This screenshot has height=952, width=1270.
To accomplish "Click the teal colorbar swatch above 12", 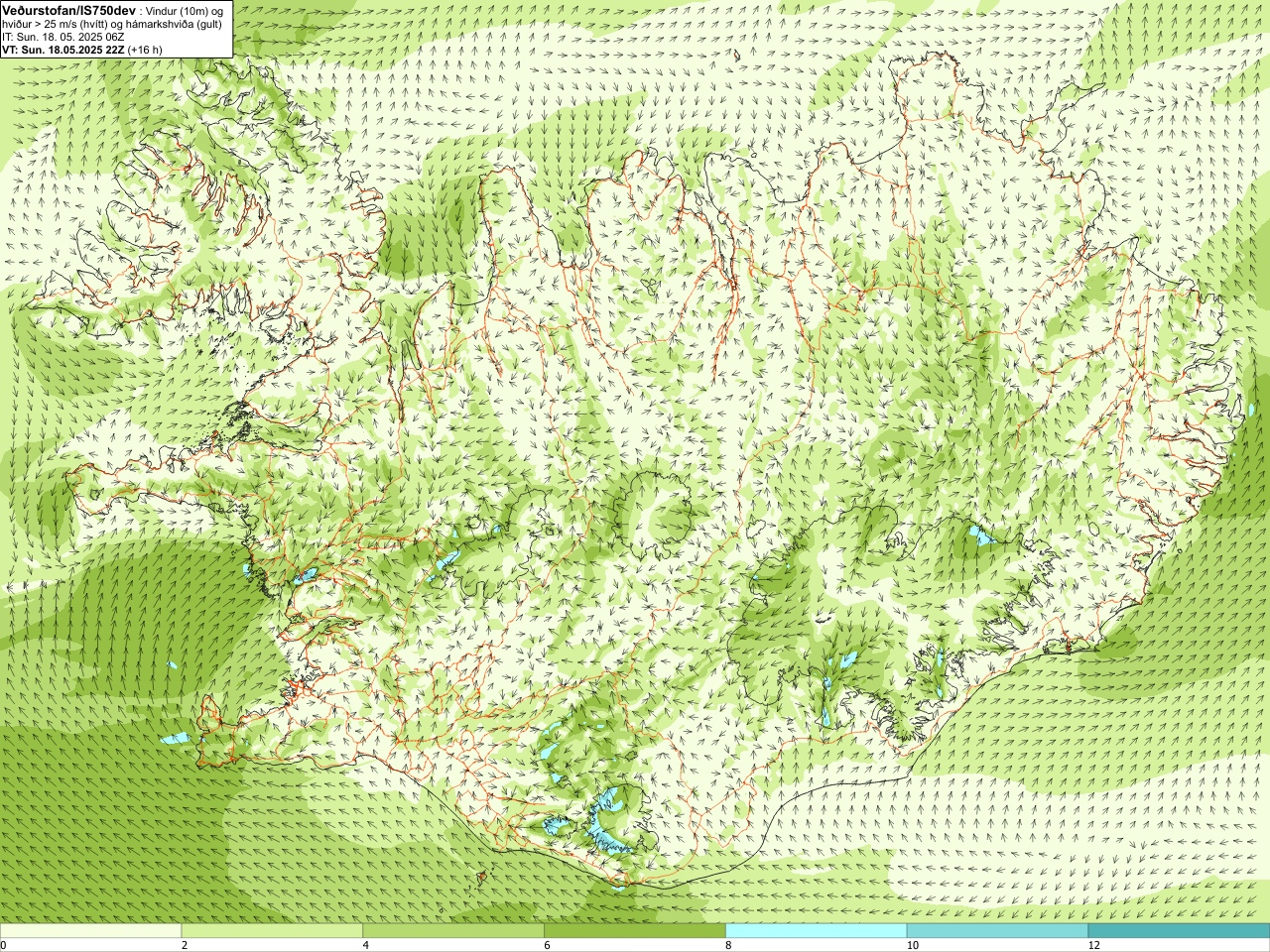I will 1179,931.
